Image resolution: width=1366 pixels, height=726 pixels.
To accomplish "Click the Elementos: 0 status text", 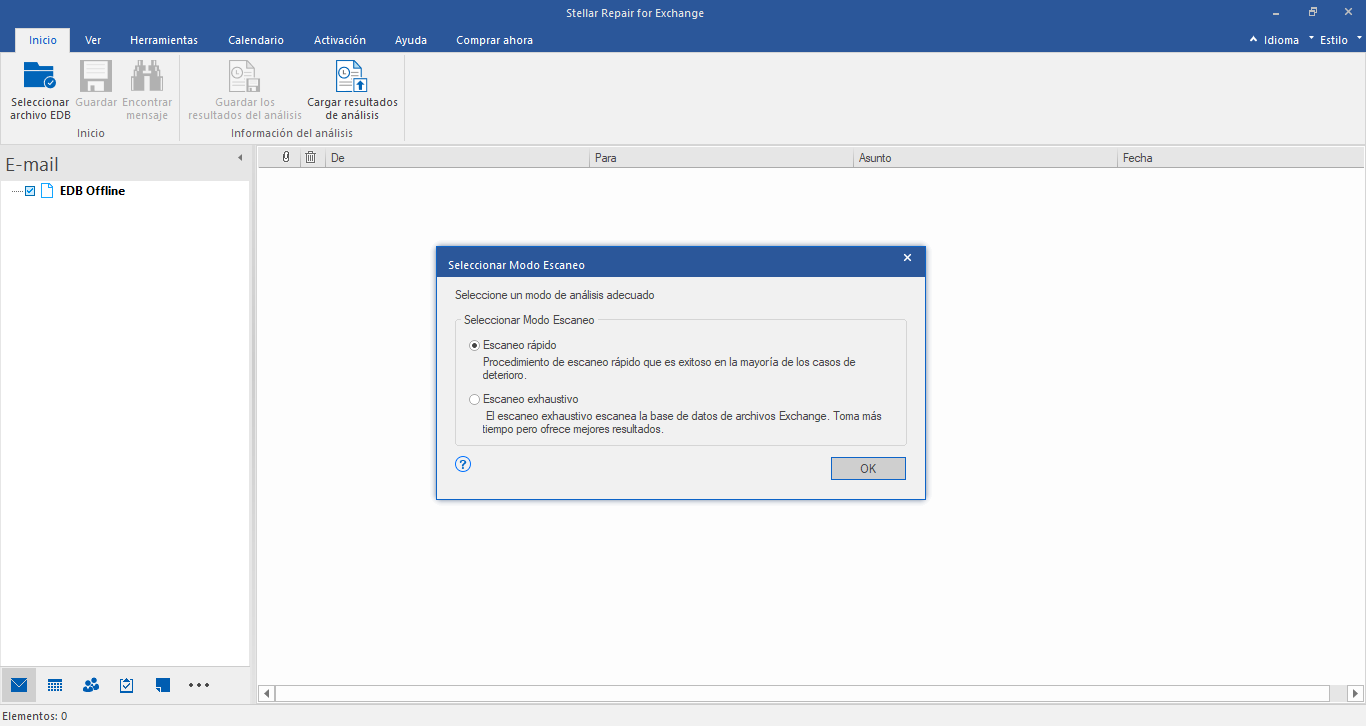I will click(x=35, y=716).
